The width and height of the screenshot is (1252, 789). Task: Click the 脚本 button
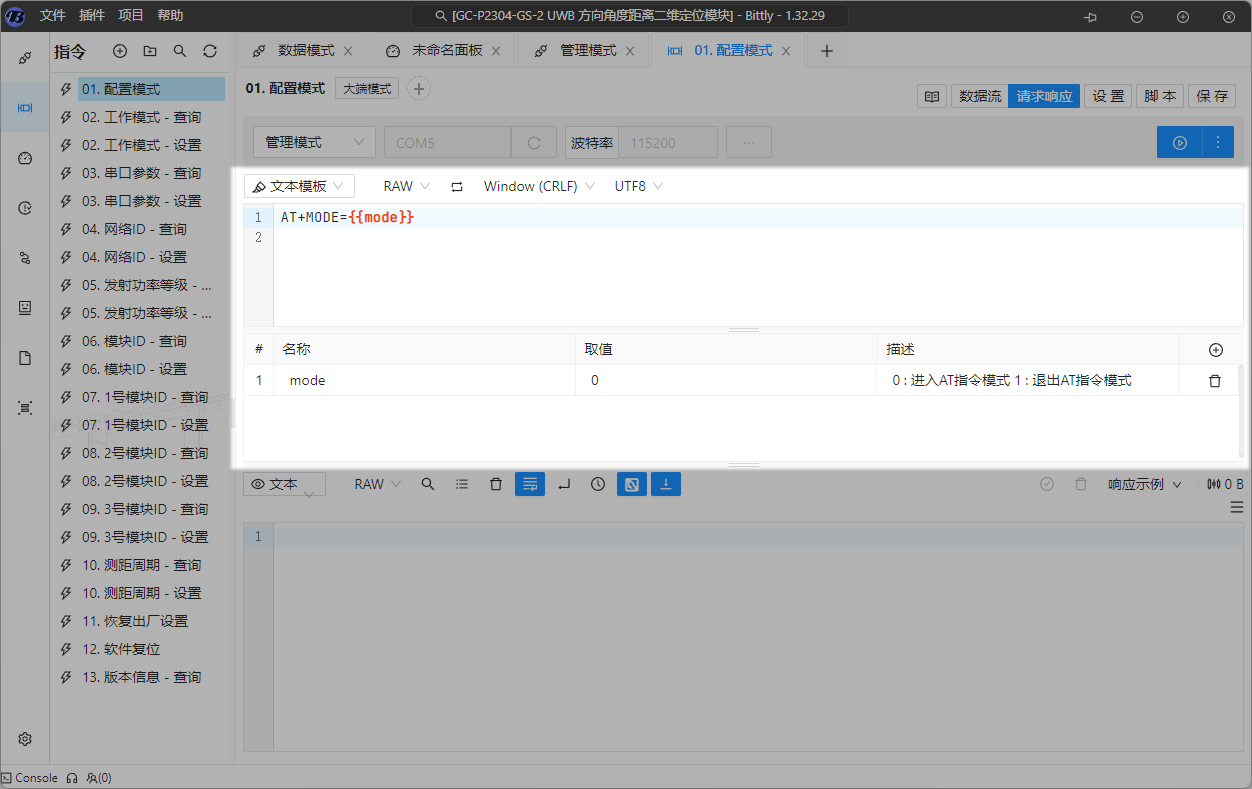pos(1160,96)
